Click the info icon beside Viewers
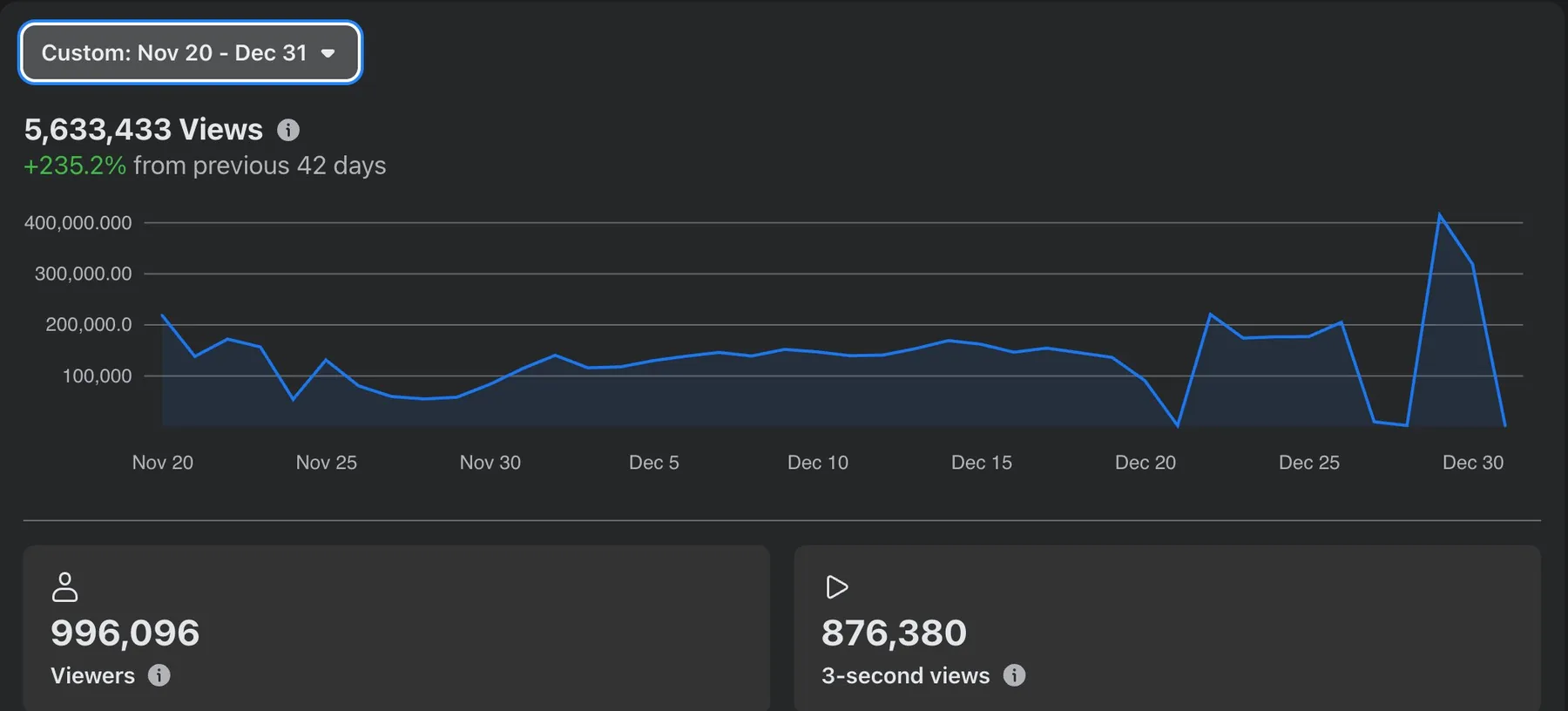The height and width of the screenshot is (711, 1568). [159, 675]
